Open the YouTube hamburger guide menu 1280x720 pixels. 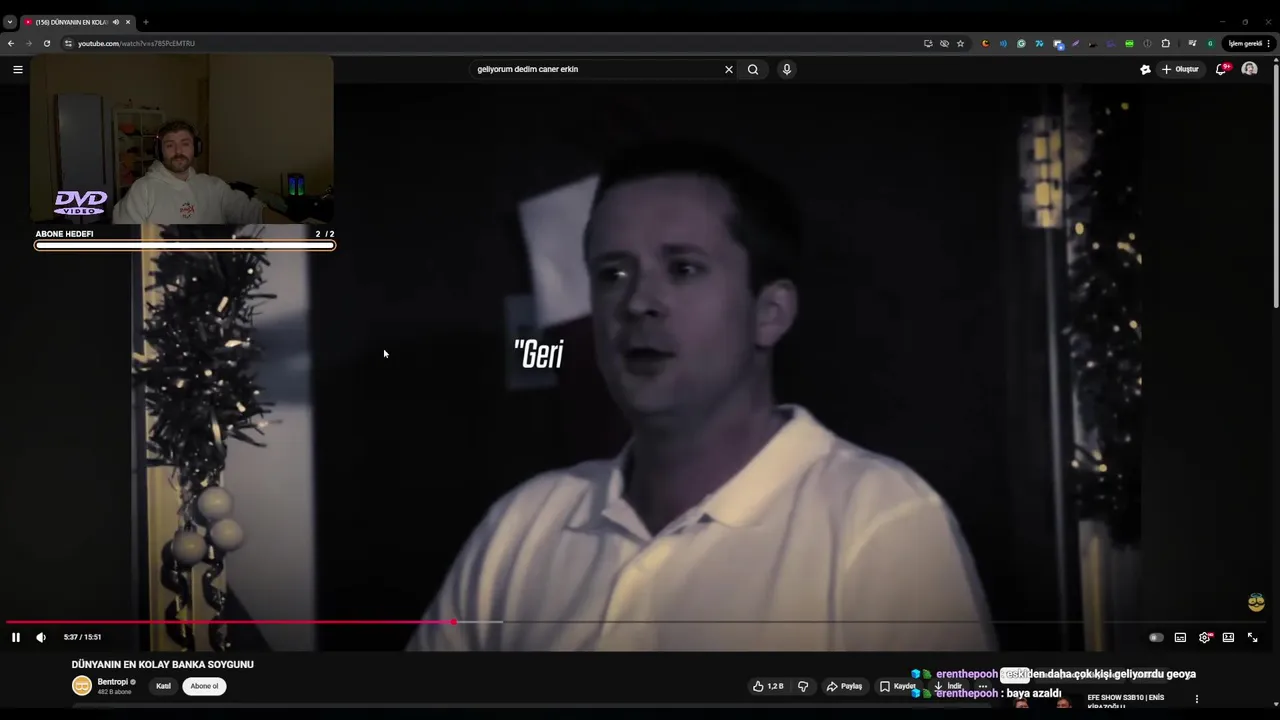coord(17,69)
